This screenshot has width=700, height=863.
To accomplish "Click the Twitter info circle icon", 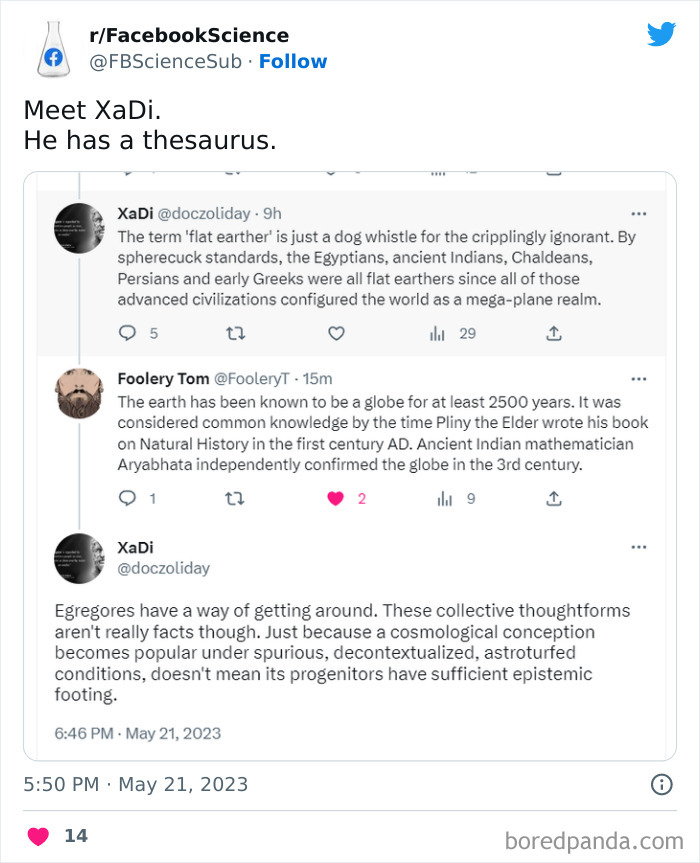I will 661,785.
